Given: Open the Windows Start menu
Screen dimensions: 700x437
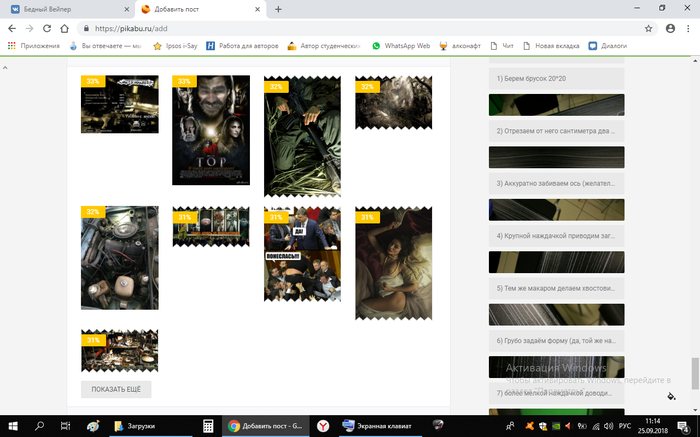Looking at the screenshot, I should [x=12, y=426].
